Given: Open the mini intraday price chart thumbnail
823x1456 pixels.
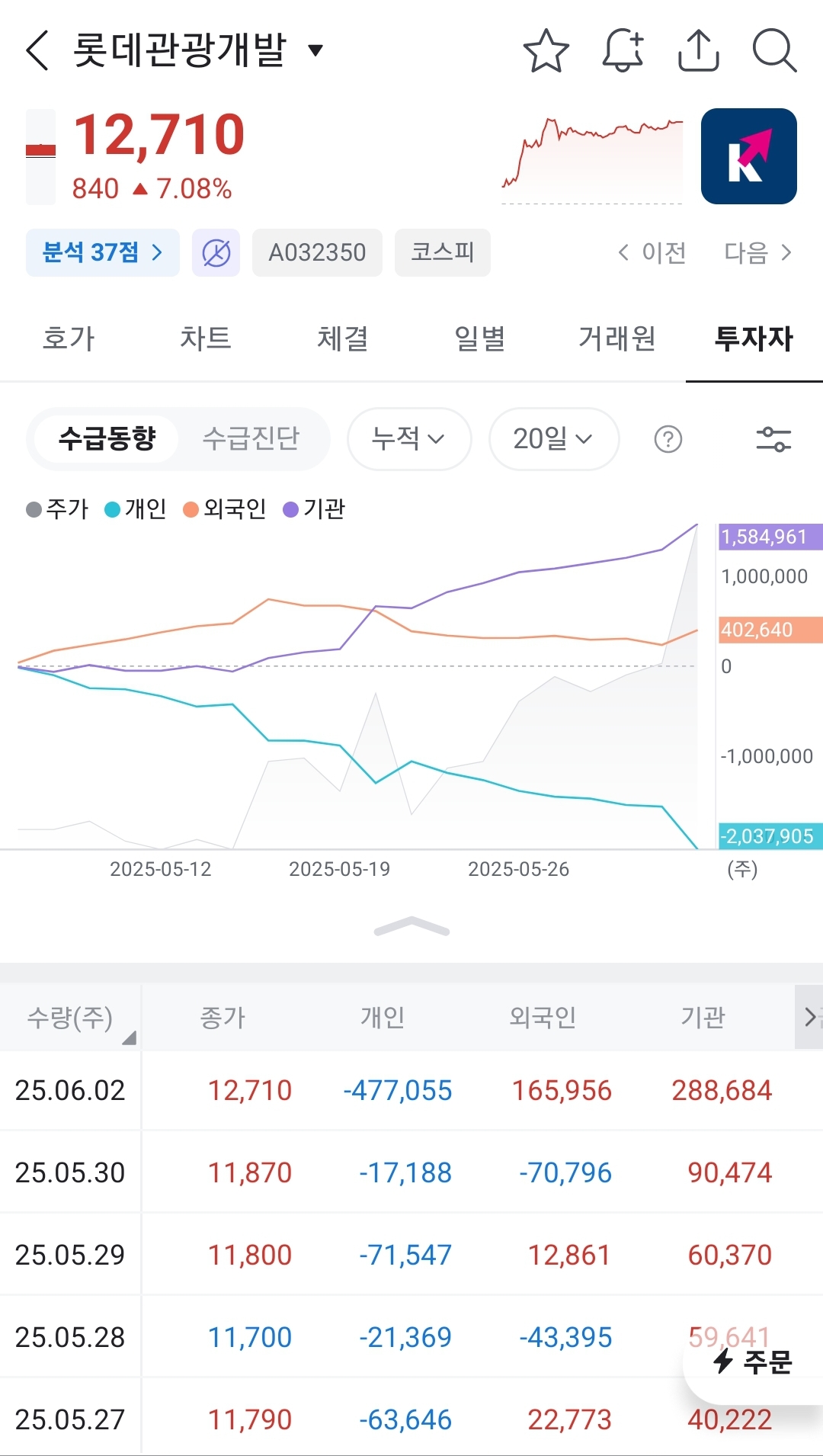Looking at the screenshot, I should pyautogui.click(x=592, y=159).
